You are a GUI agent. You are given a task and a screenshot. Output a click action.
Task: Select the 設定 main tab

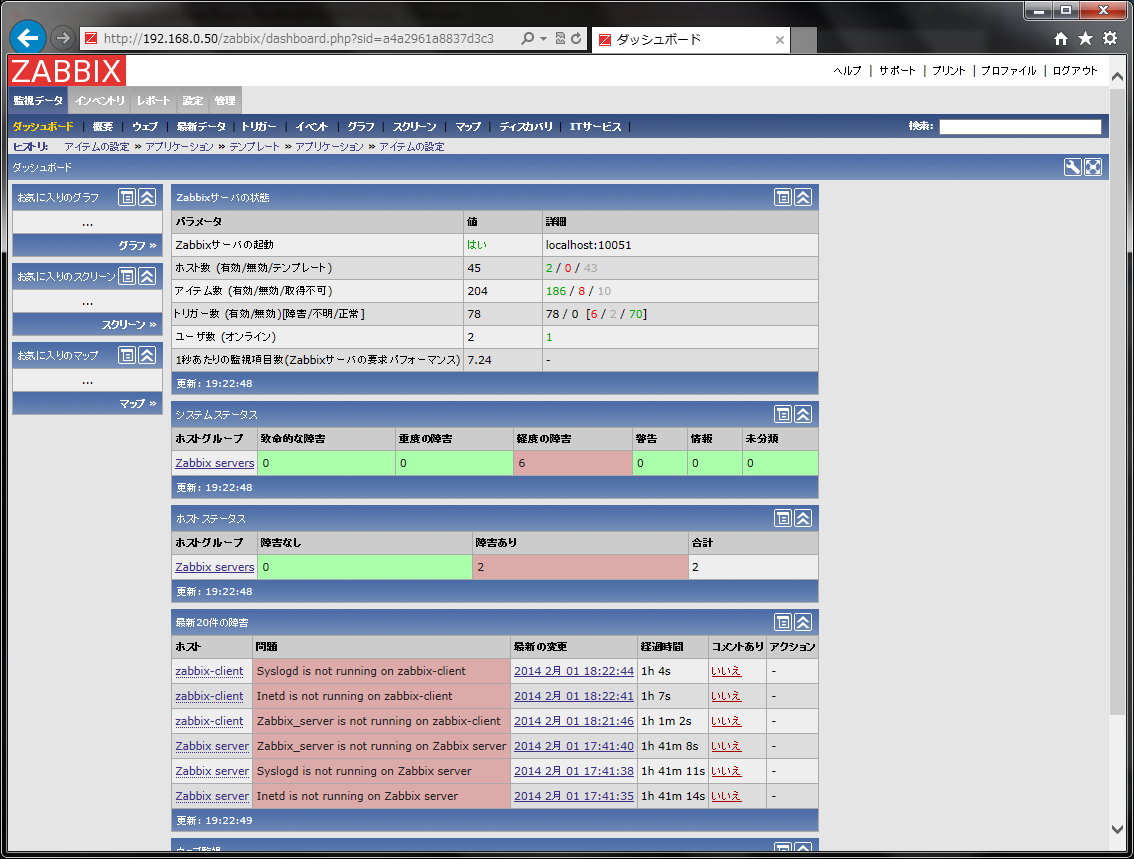(x=192, y=101)
